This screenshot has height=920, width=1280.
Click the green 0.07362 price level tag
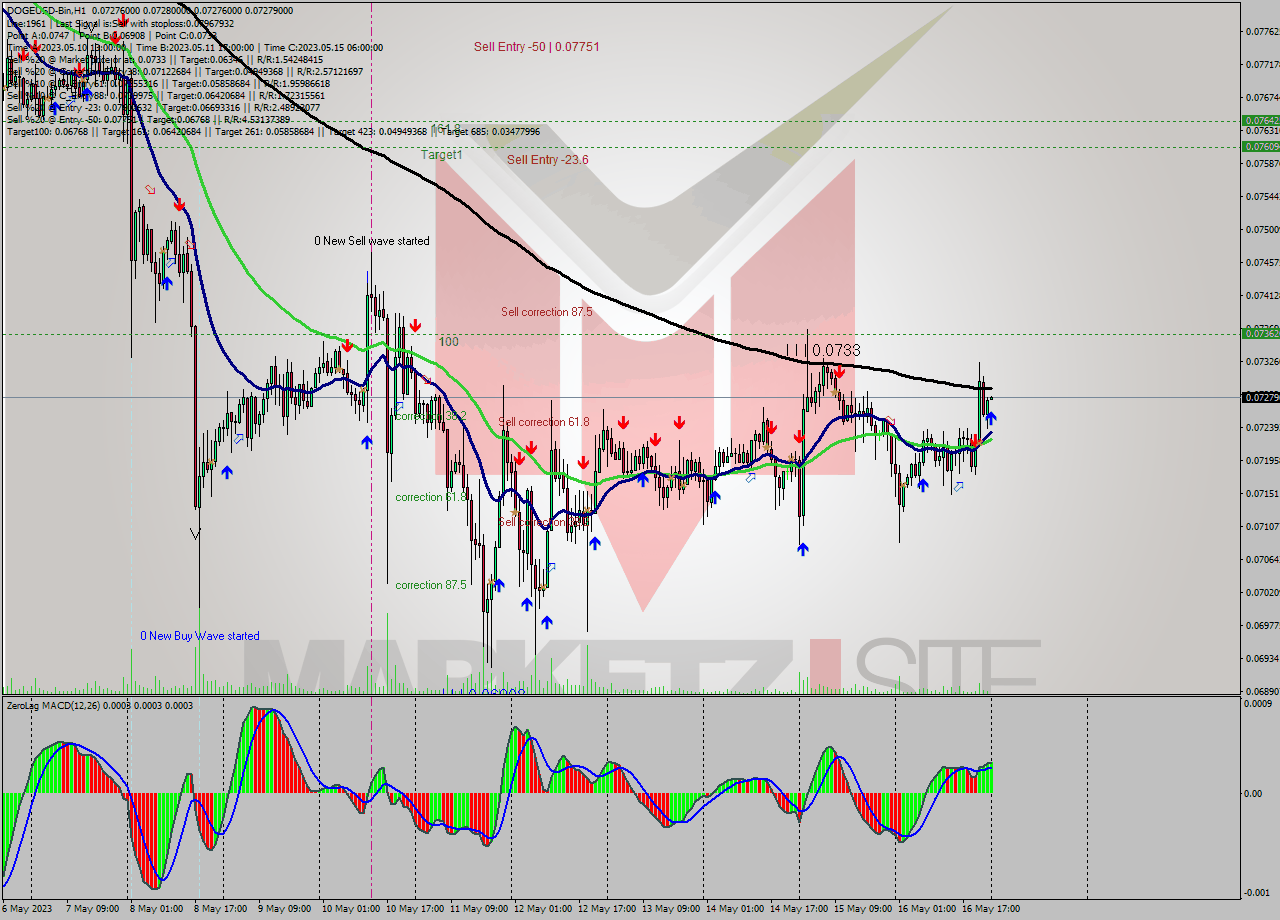1260,333
